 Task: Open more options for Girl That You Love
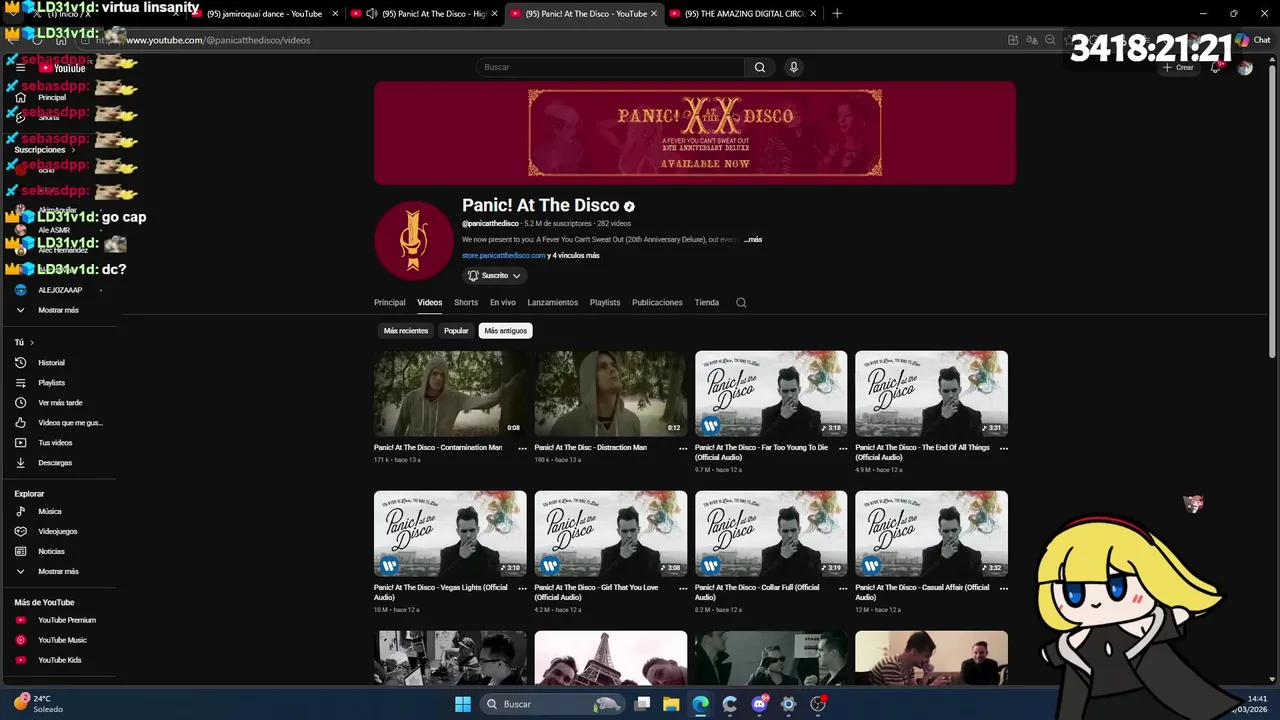683,588
